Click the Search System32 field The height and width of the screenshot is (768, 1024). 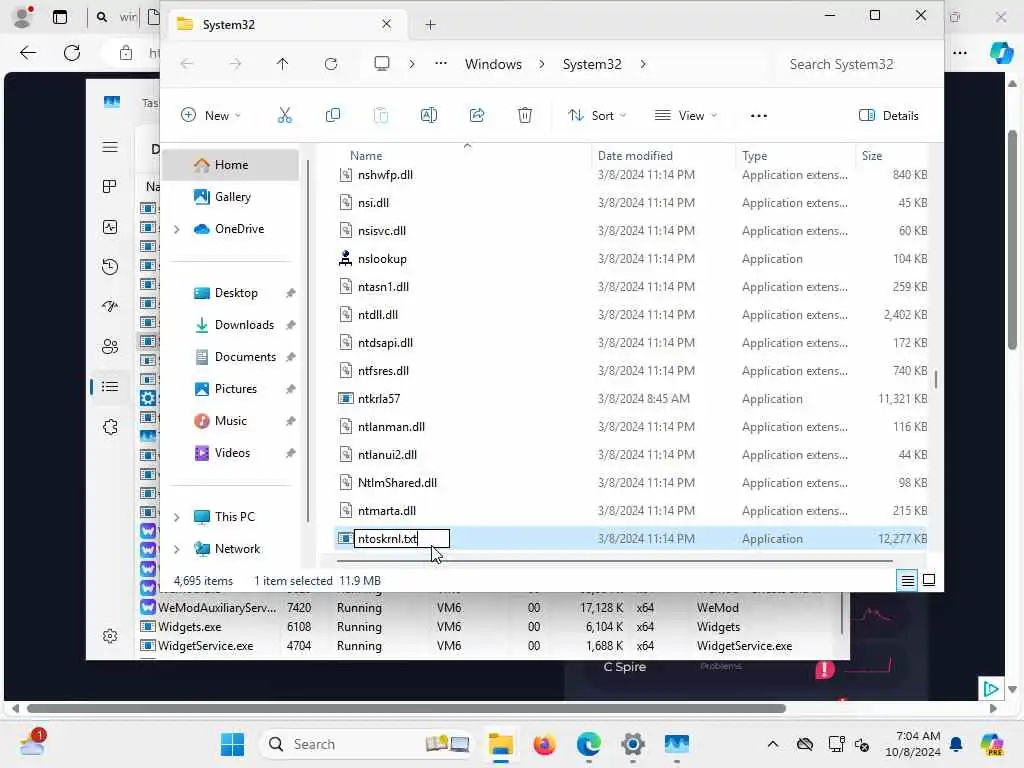point(856,64)
